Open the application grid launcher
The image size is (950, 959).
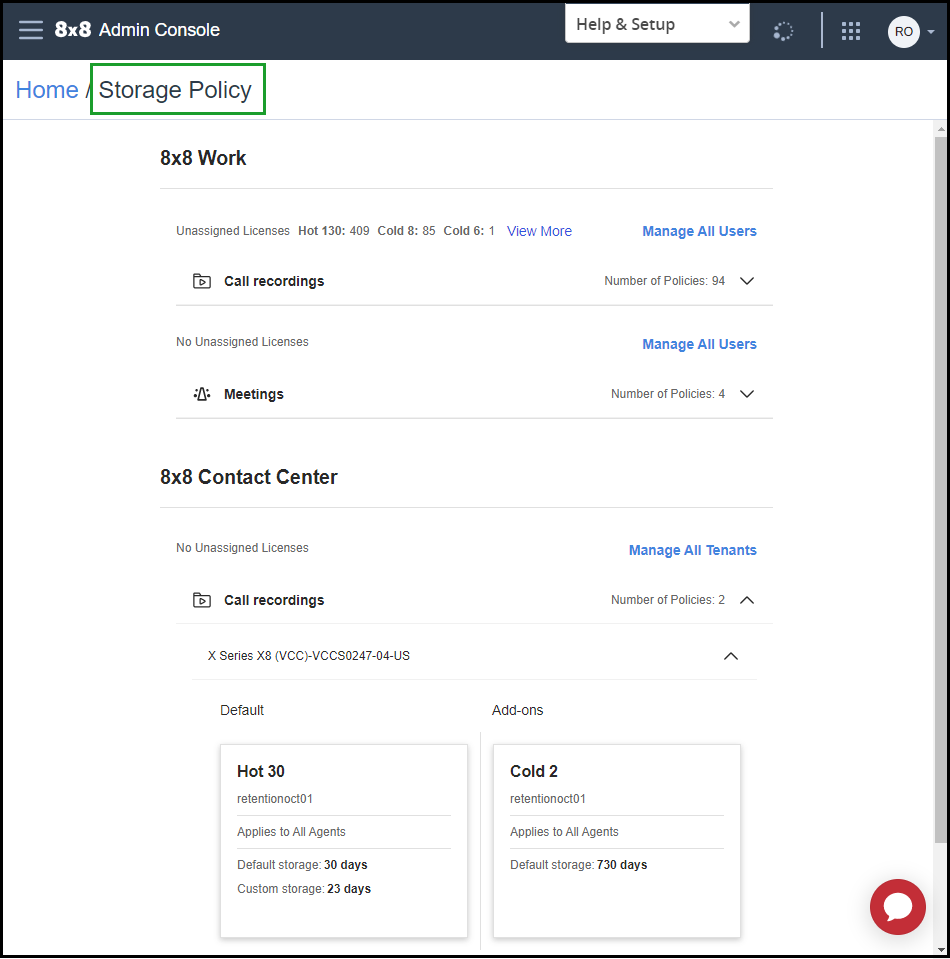851,31
